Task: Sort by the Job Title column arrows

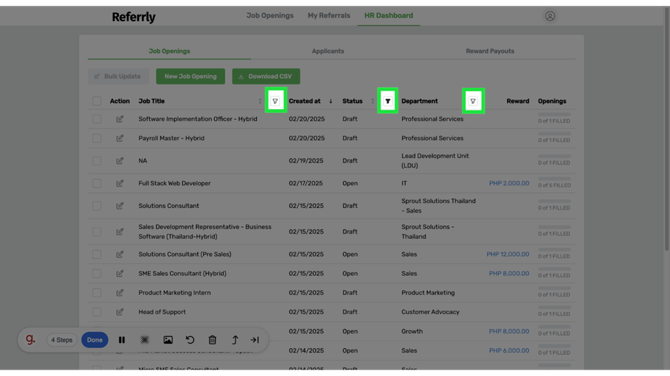Action: (x=260, y=101)
